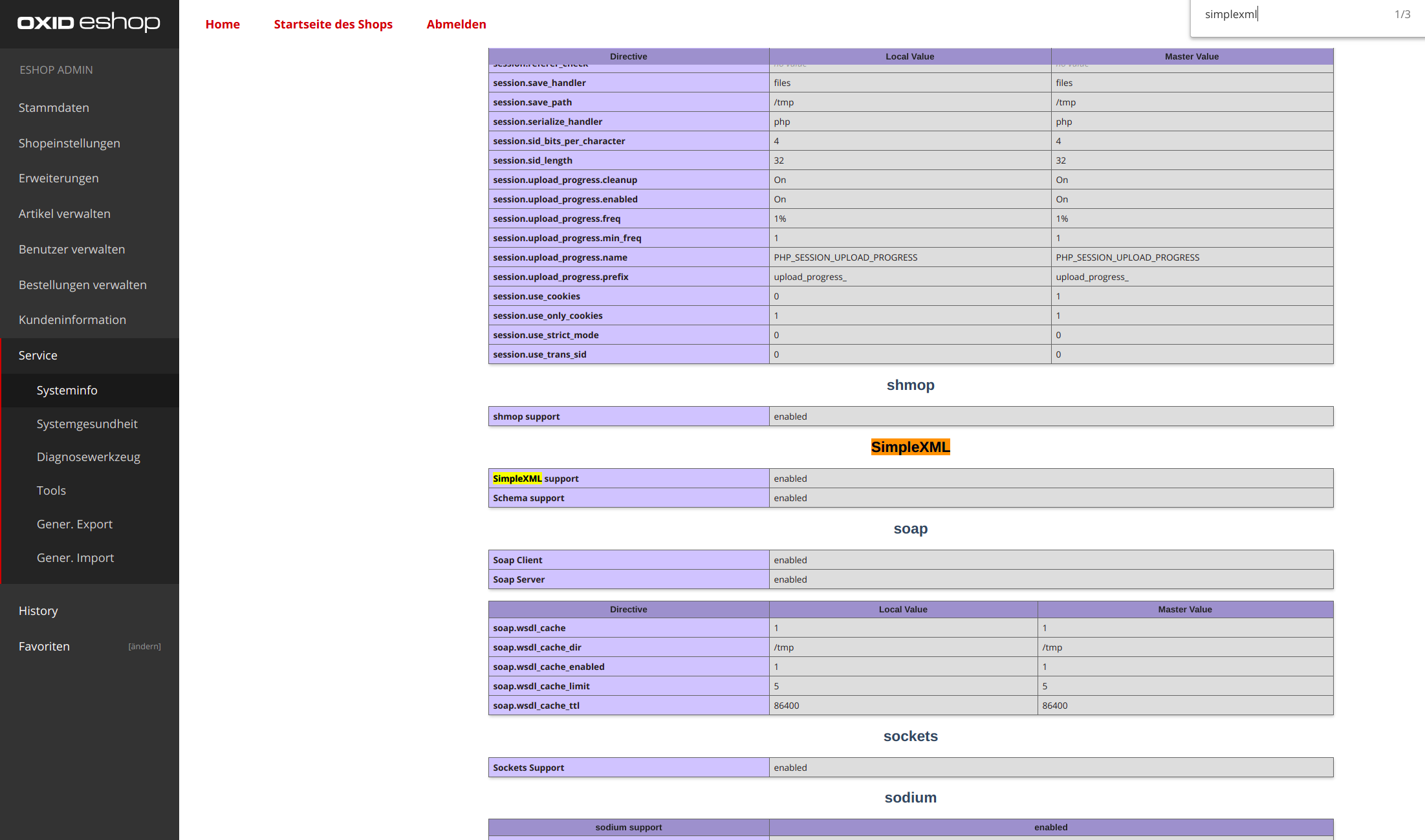Click the session.upload_progress.name directive

pyautogui.click(x=560, y=257)
